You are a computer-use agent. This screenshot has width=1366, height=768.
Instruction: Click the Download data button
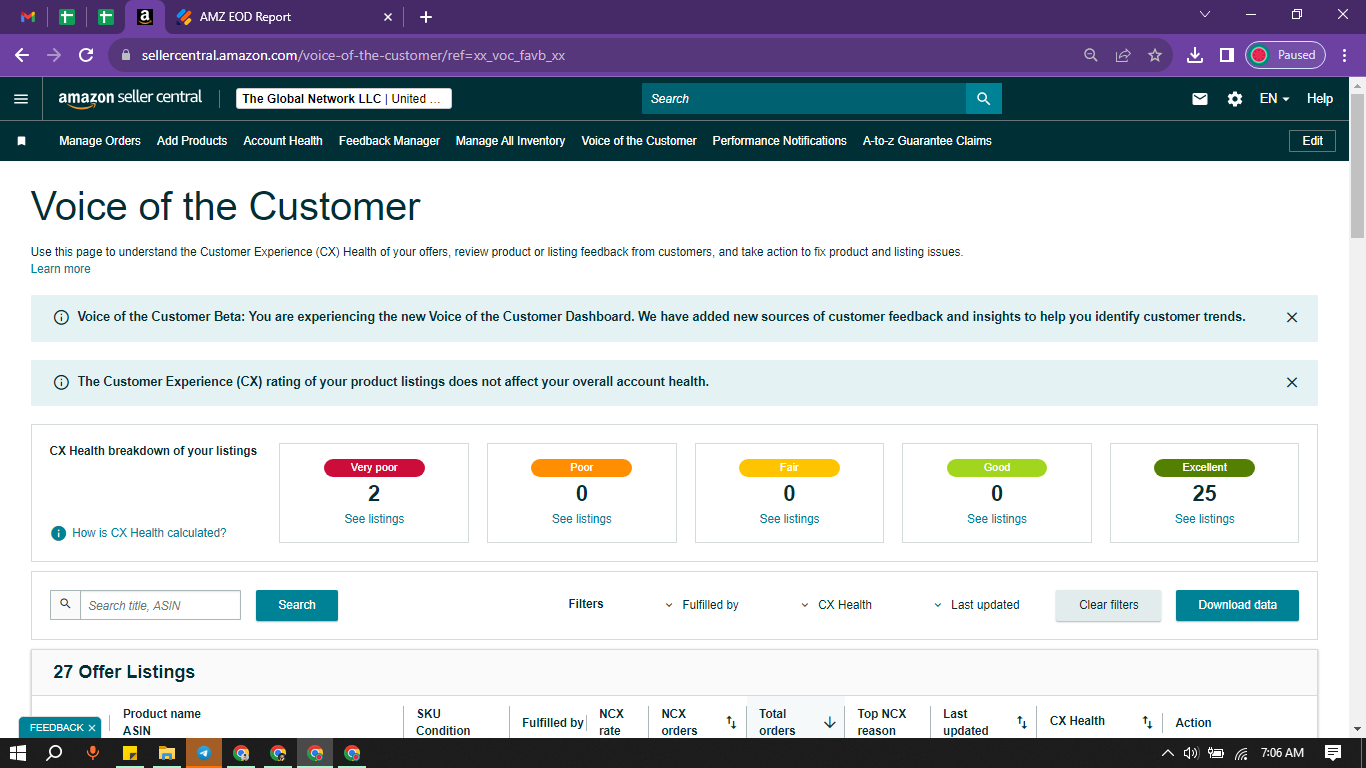click(x=1237, y=605)
